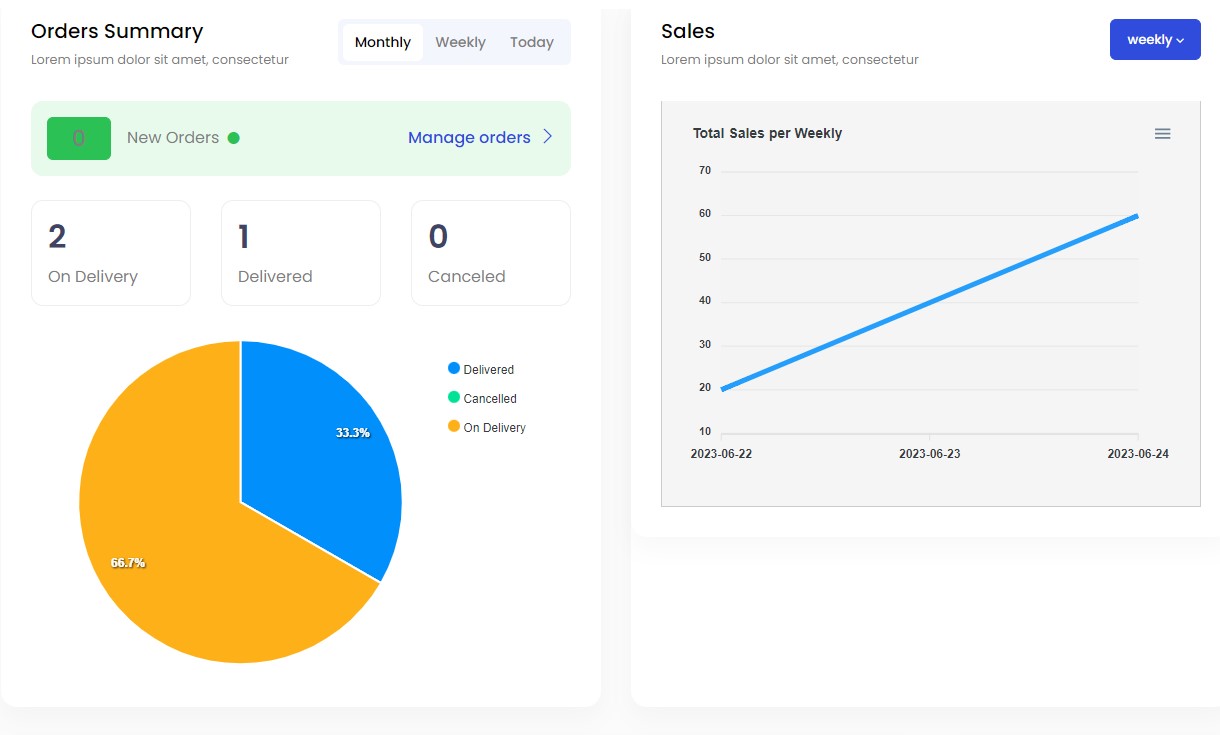Click the green Cancelled legend dot
The image size is (1220, 735).
click(452, 397)
